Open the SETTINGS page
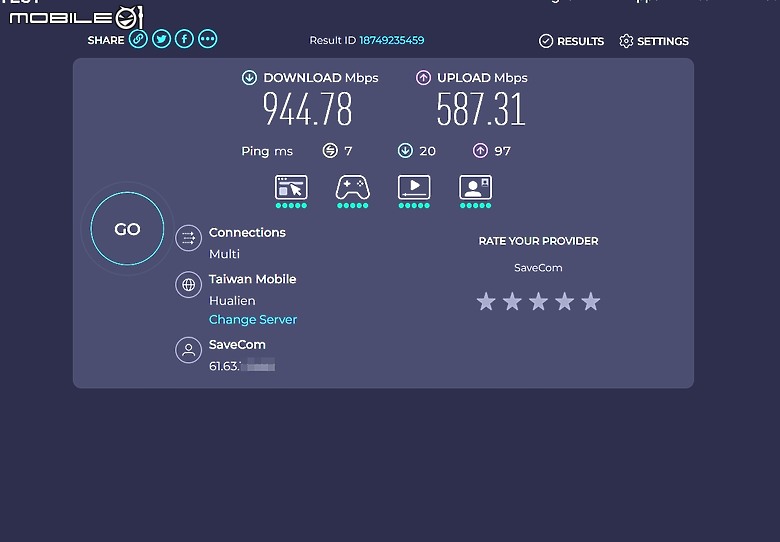This screenshot has height=542, width=780. coord(654,41)
